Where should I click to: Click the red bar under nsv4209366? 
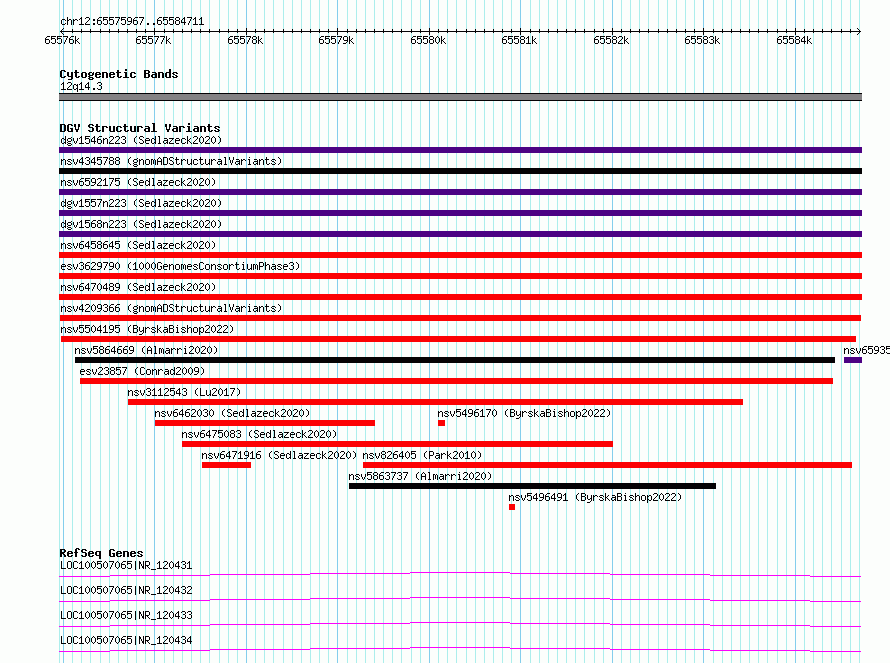tap(460, 318)
